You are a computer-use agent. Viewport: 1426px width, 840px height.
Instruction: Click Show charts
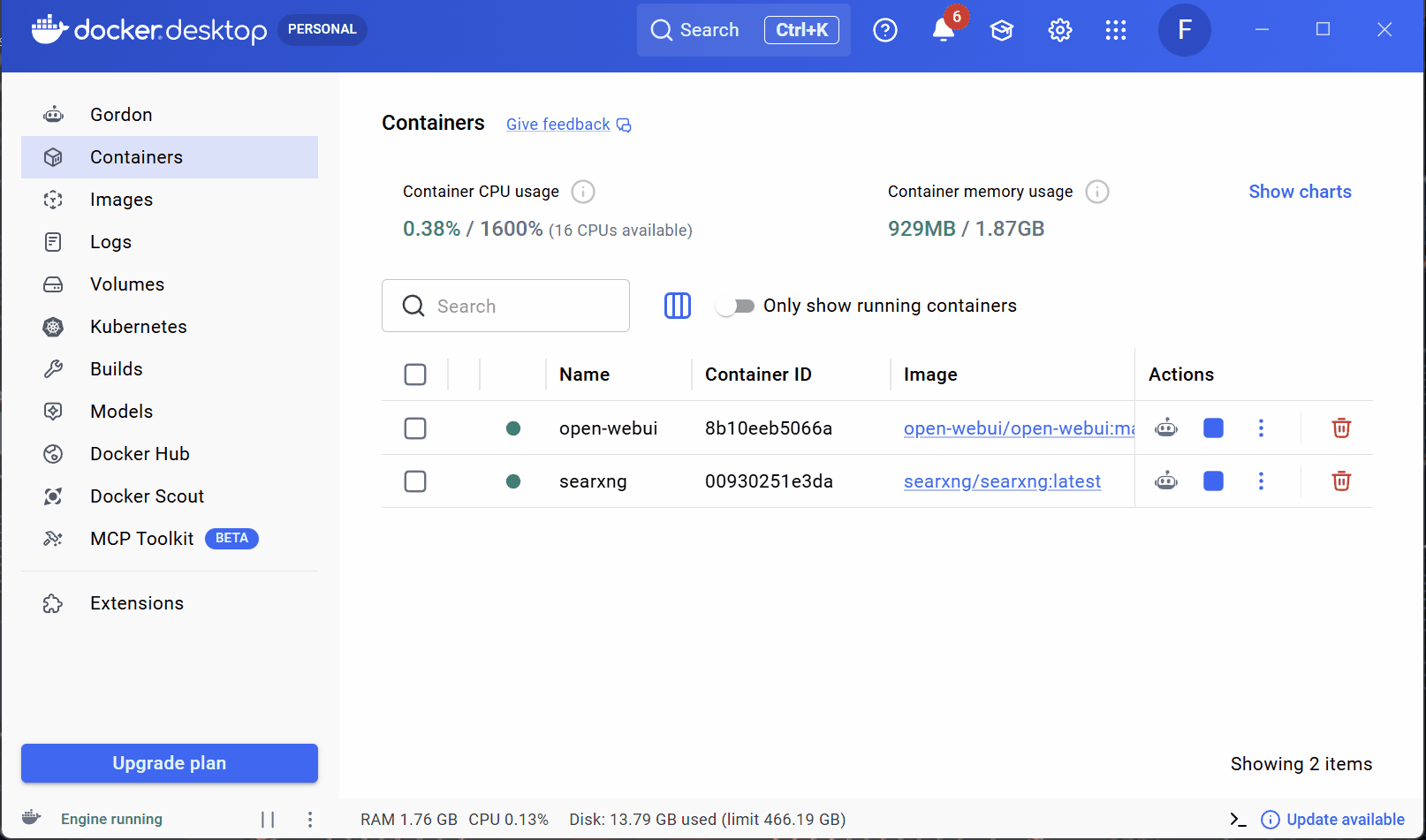tap(1300, 192)
